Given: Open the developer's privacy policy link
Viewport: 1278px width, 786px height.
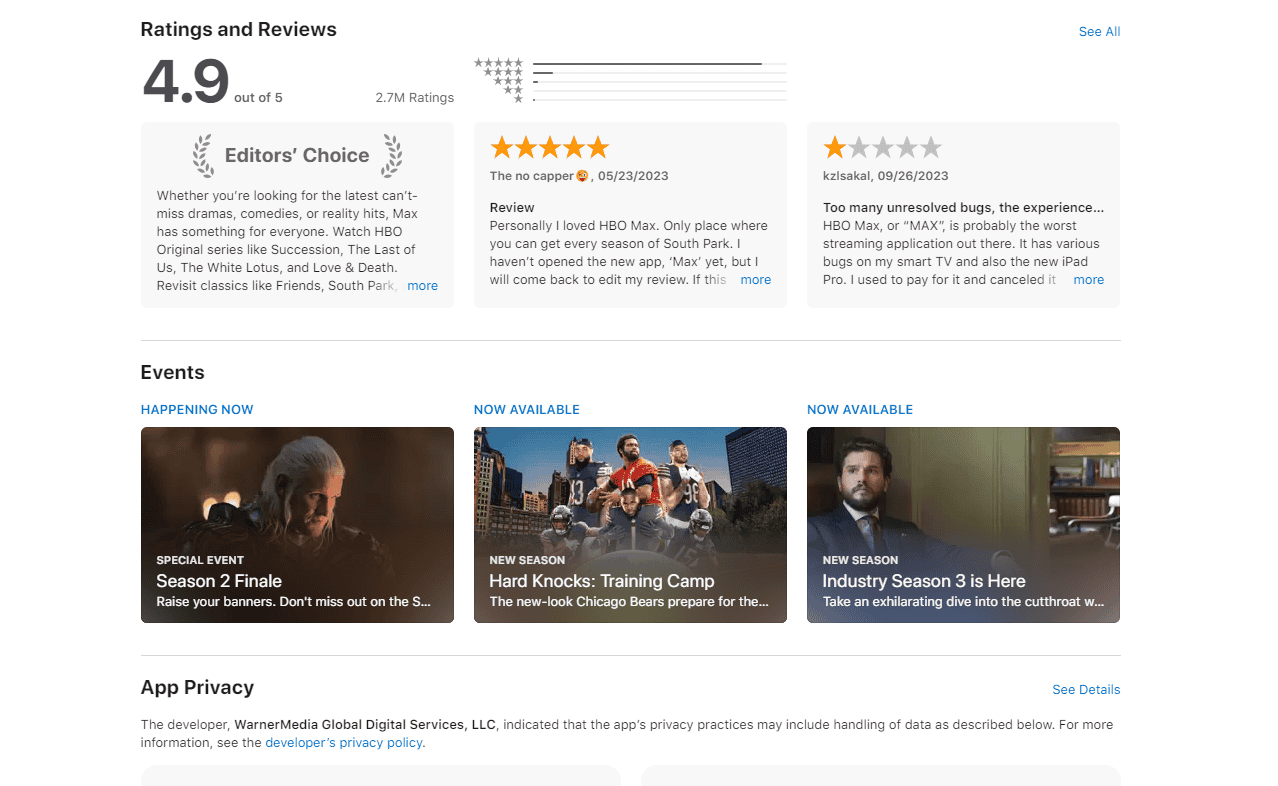Looking at the screenshot, I should point(344,743).
